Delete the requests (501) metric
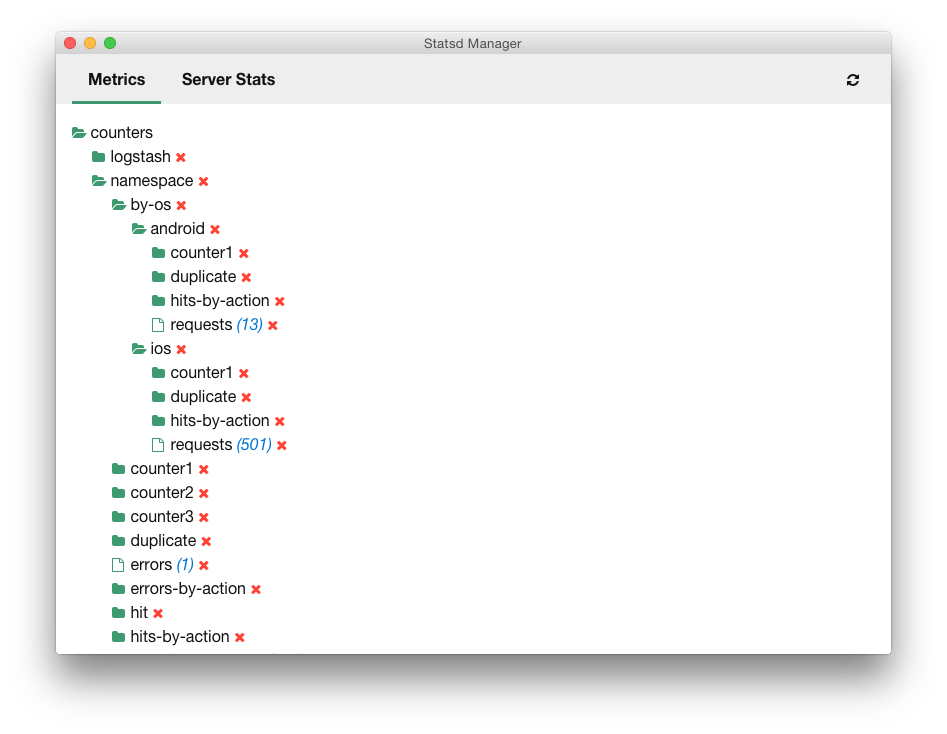This screenshot has height=734, width=947. point(282,445)
